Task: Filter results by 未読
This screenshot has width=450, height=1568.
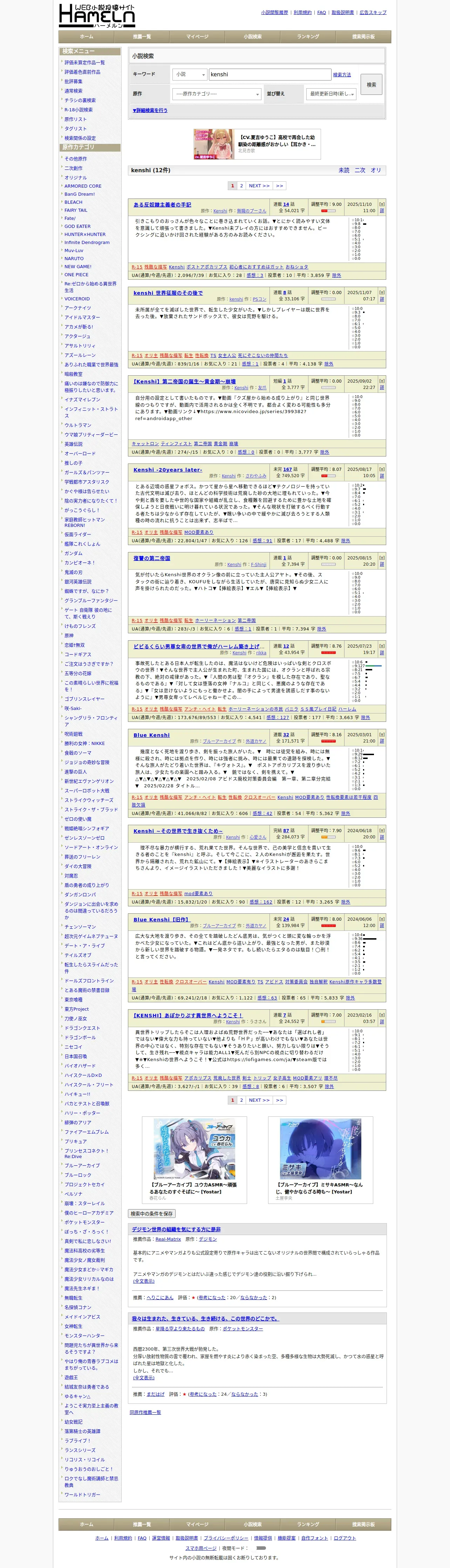Action: (344, 170)
